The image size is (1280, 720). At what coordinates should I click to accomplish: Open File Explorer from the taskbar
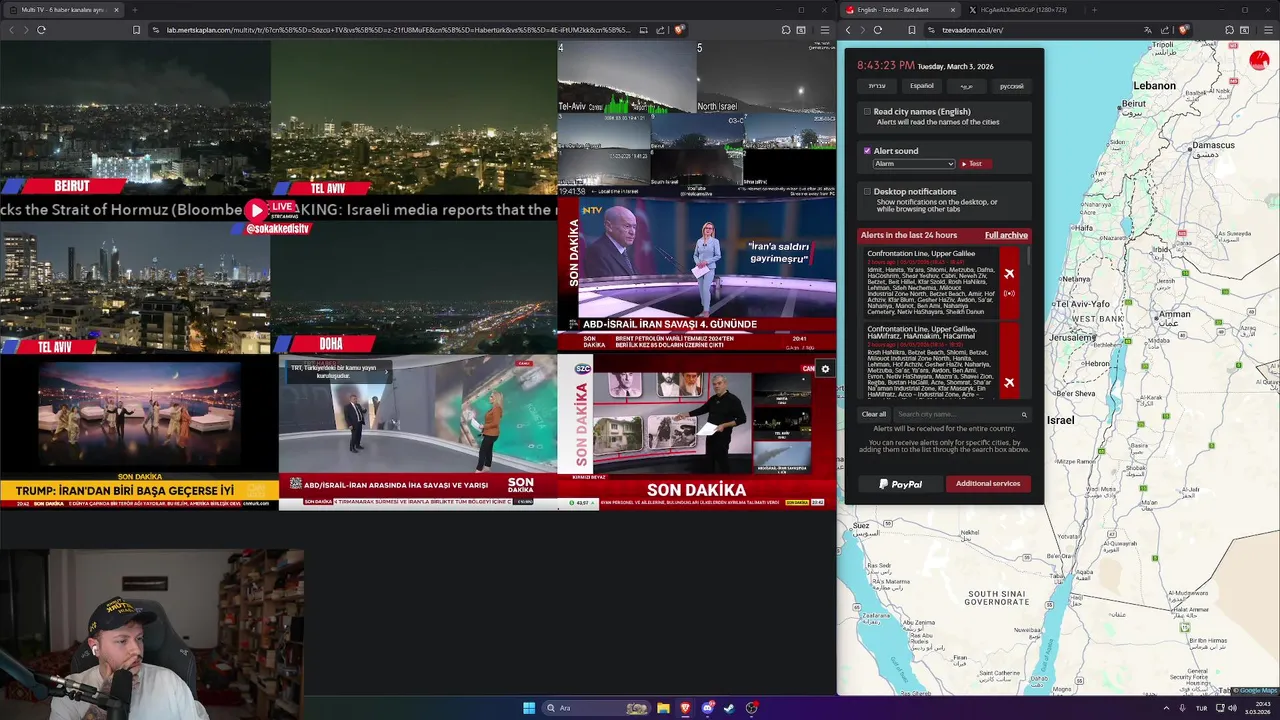click(x=663, y=708)
